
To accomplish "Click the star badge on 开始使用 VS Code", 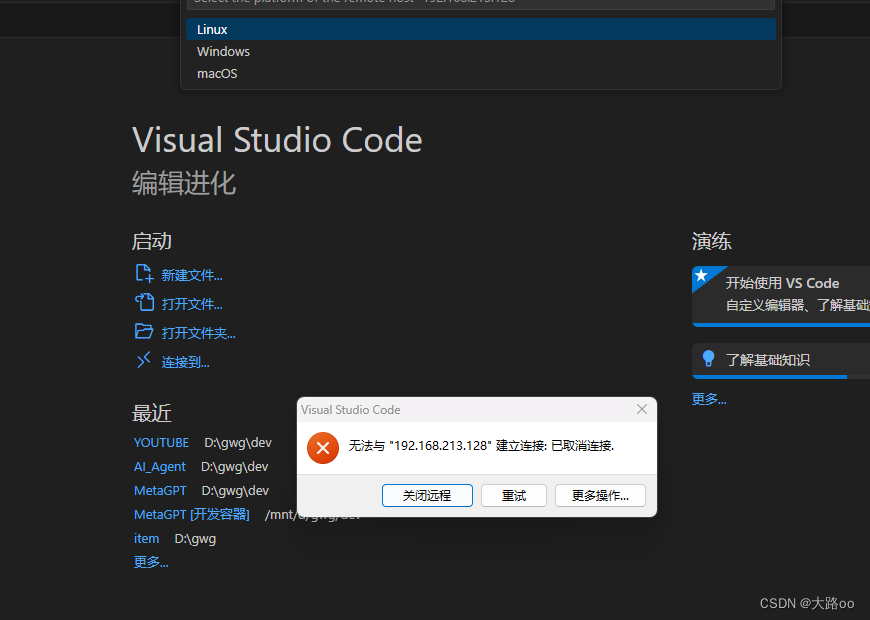I will coord(701,275).
